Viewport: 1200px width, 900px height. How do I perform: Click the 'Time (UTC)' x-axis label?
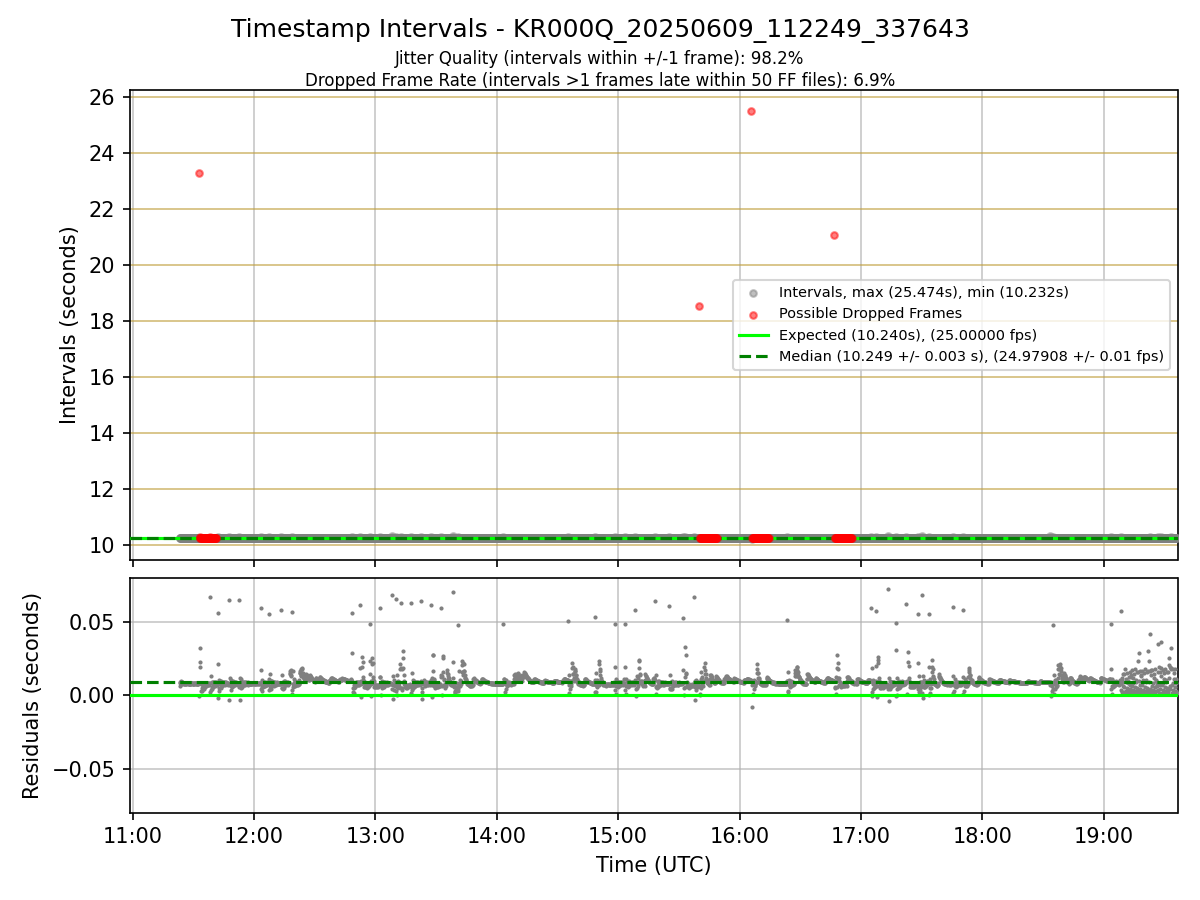(654, 865)
